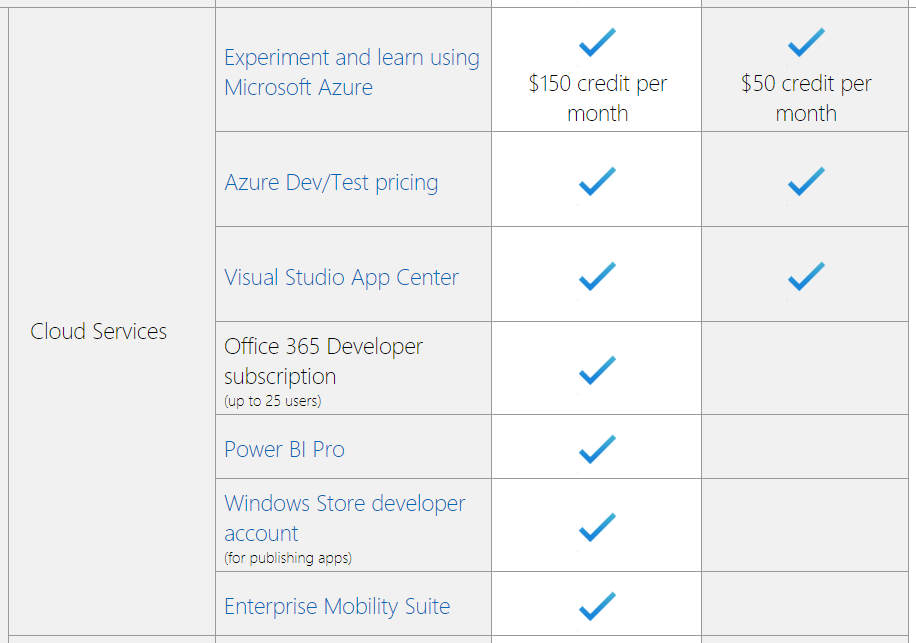Click the checkmark in the Power BI Pro row

click(x=597, y=449)
